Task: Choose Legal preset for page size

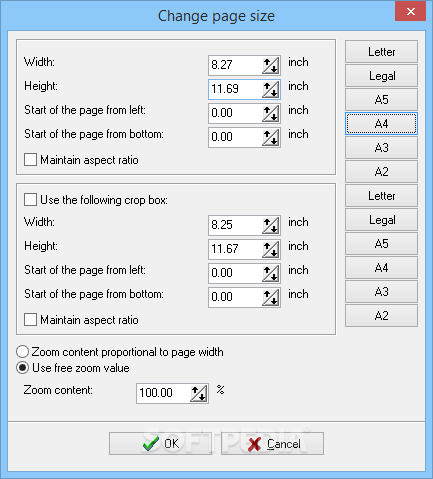Action: (x=381, y=76)
